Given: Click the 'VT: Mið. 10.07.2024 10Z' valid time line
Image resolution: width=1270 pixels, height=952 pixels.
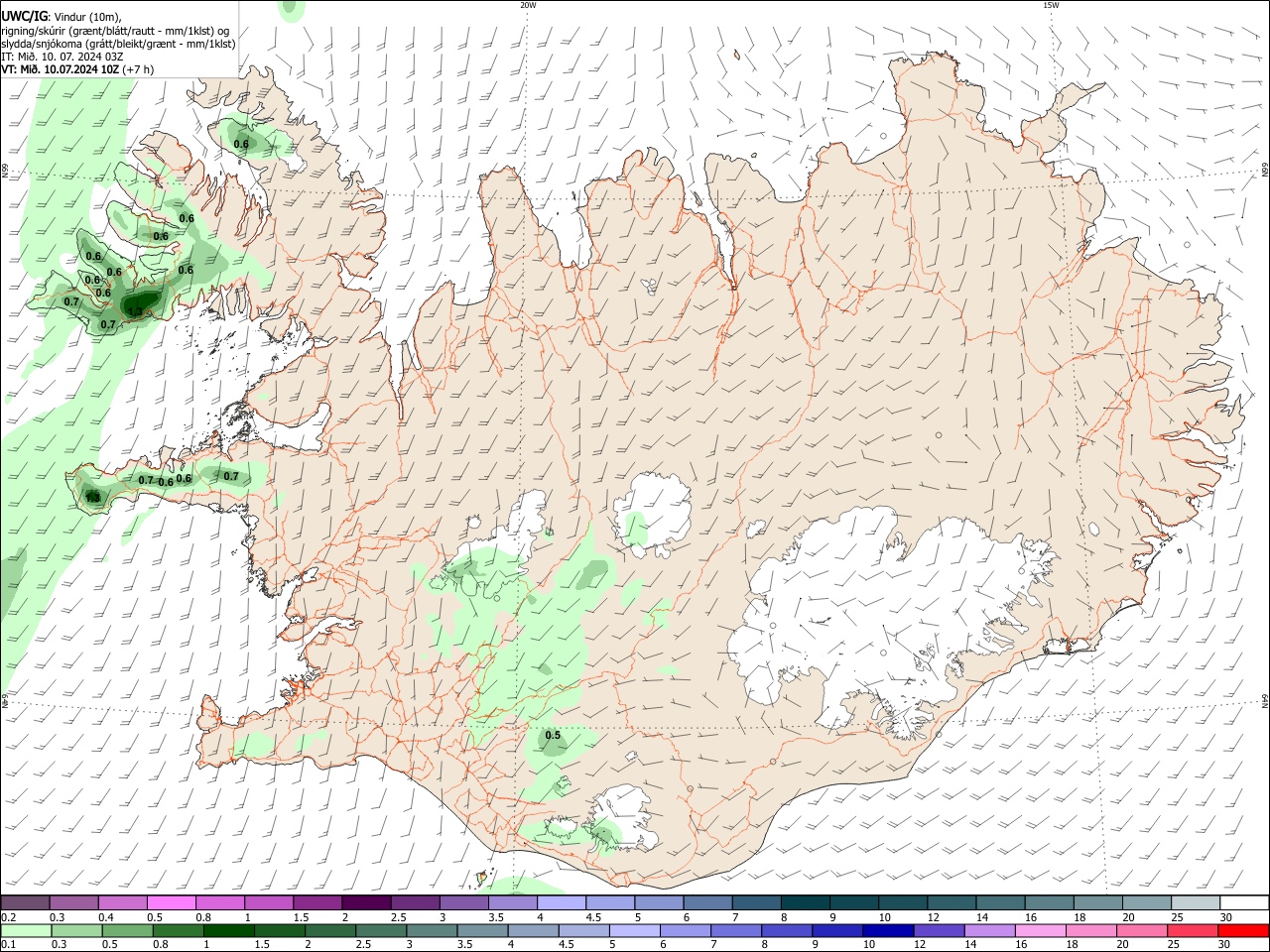Looking at the screenshot, I should pos(61,69).
